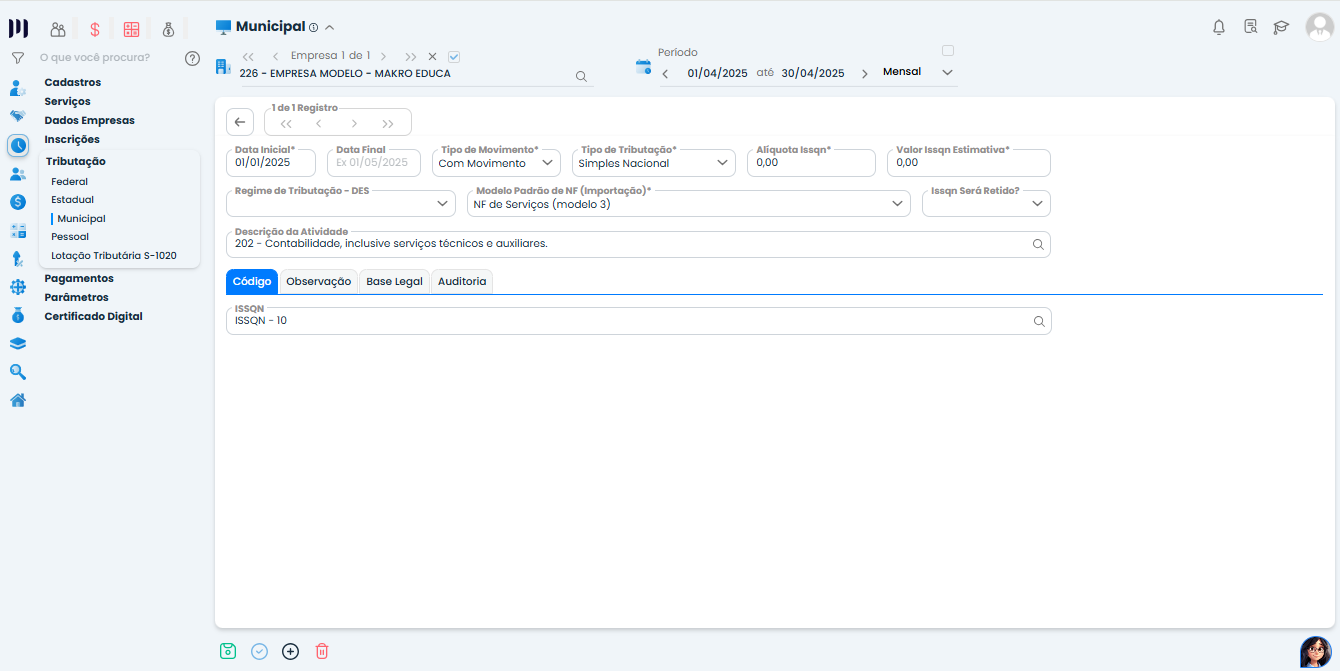
Task: Click the help question mark icon
Action: point(193,58)
